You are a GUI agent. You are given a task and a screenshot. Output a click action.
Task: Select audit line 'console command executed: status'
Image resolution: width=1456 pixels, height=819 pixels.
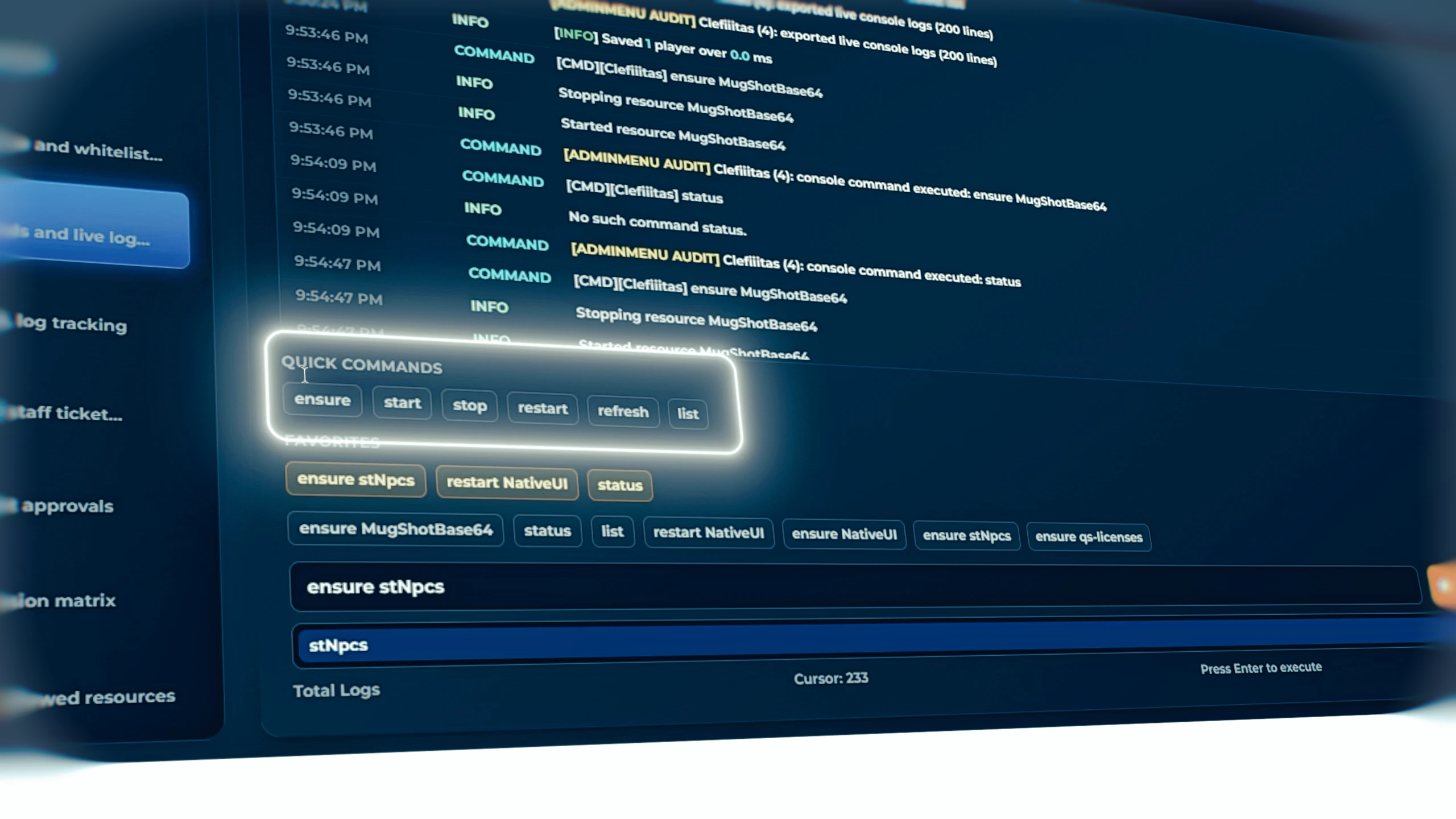point(796,264)
